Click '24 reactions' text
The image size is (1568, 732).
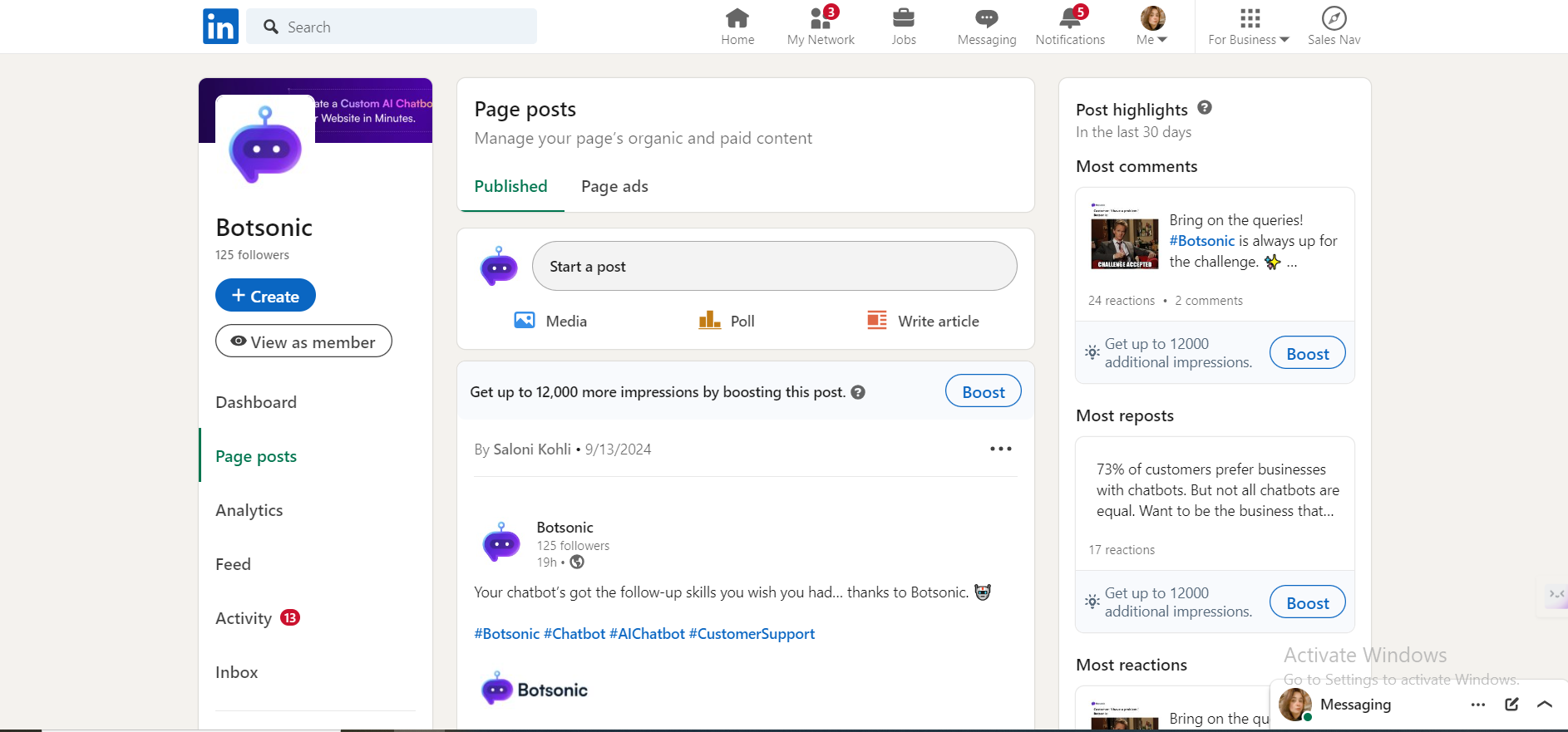click(x=1122, y=301)
